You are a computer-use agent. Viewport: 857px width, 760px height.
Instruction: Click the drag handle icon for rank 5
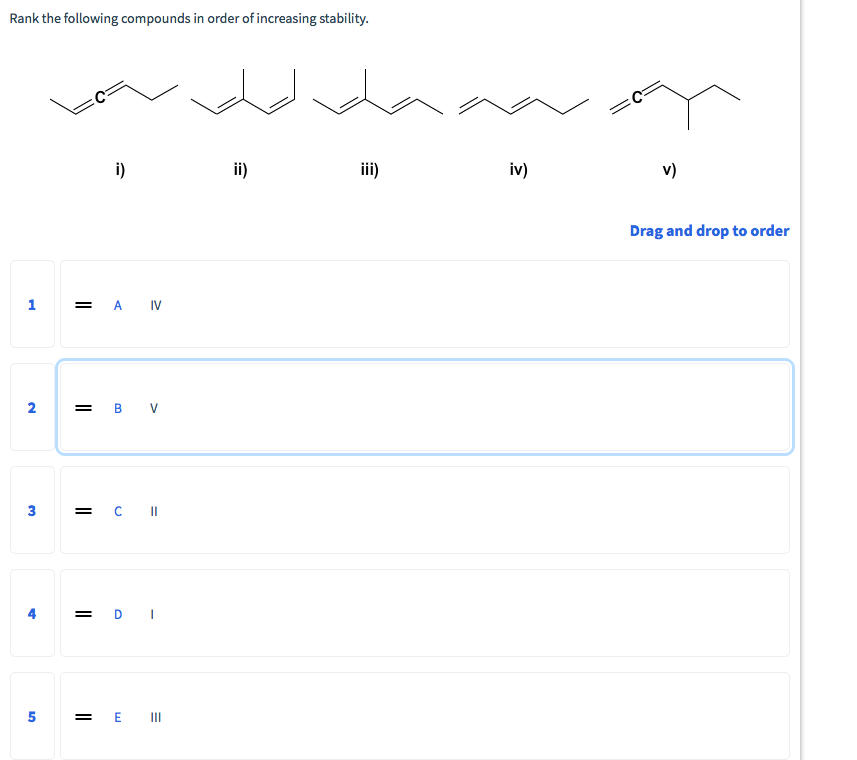click(x=82, y=717)
